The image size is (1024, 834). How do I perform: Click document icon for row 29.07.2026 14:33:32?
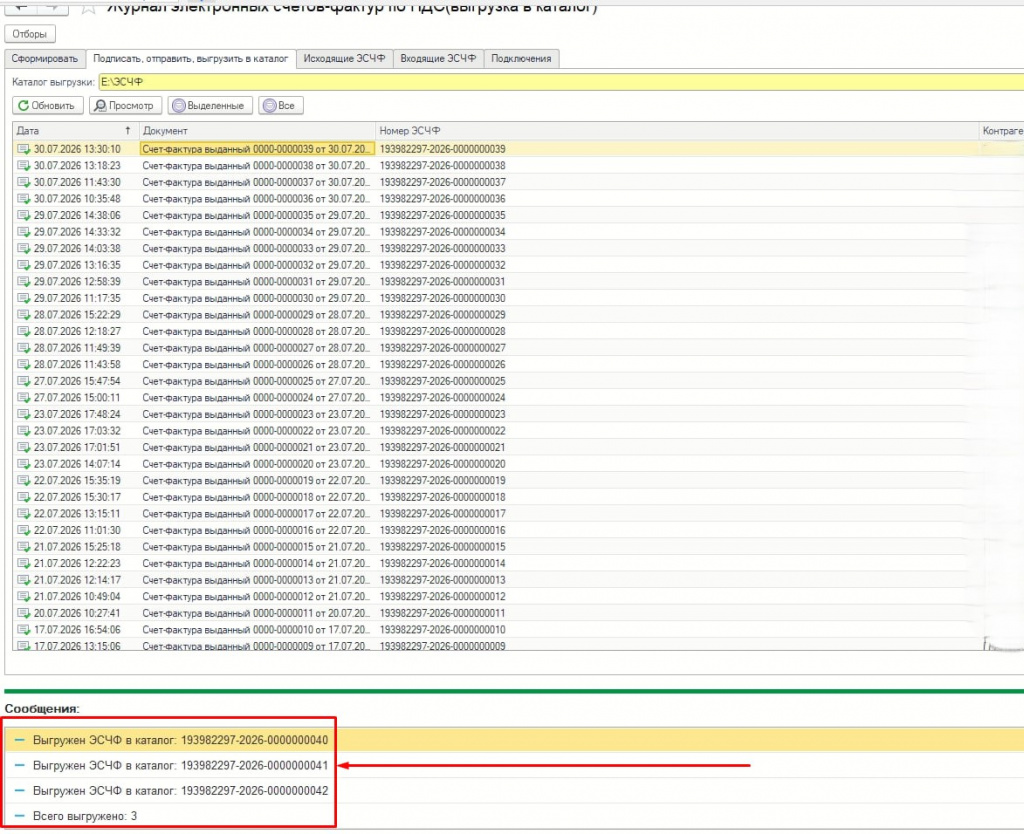(24, 233)
